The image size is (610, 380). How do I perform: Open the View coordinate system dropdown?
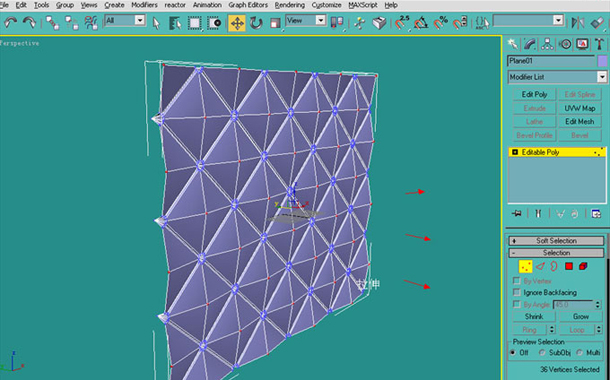(306, 20)
